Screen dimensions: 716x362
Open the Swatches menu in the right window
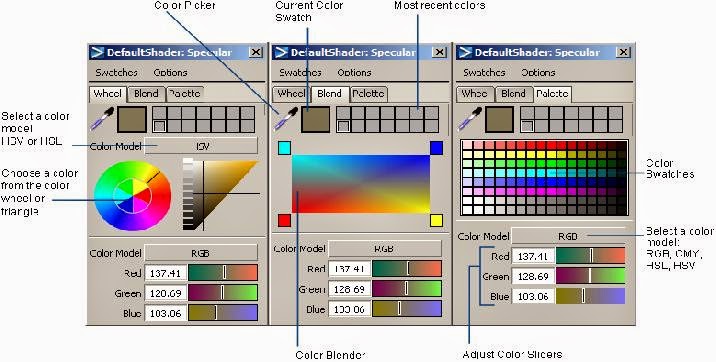(484, 72)
